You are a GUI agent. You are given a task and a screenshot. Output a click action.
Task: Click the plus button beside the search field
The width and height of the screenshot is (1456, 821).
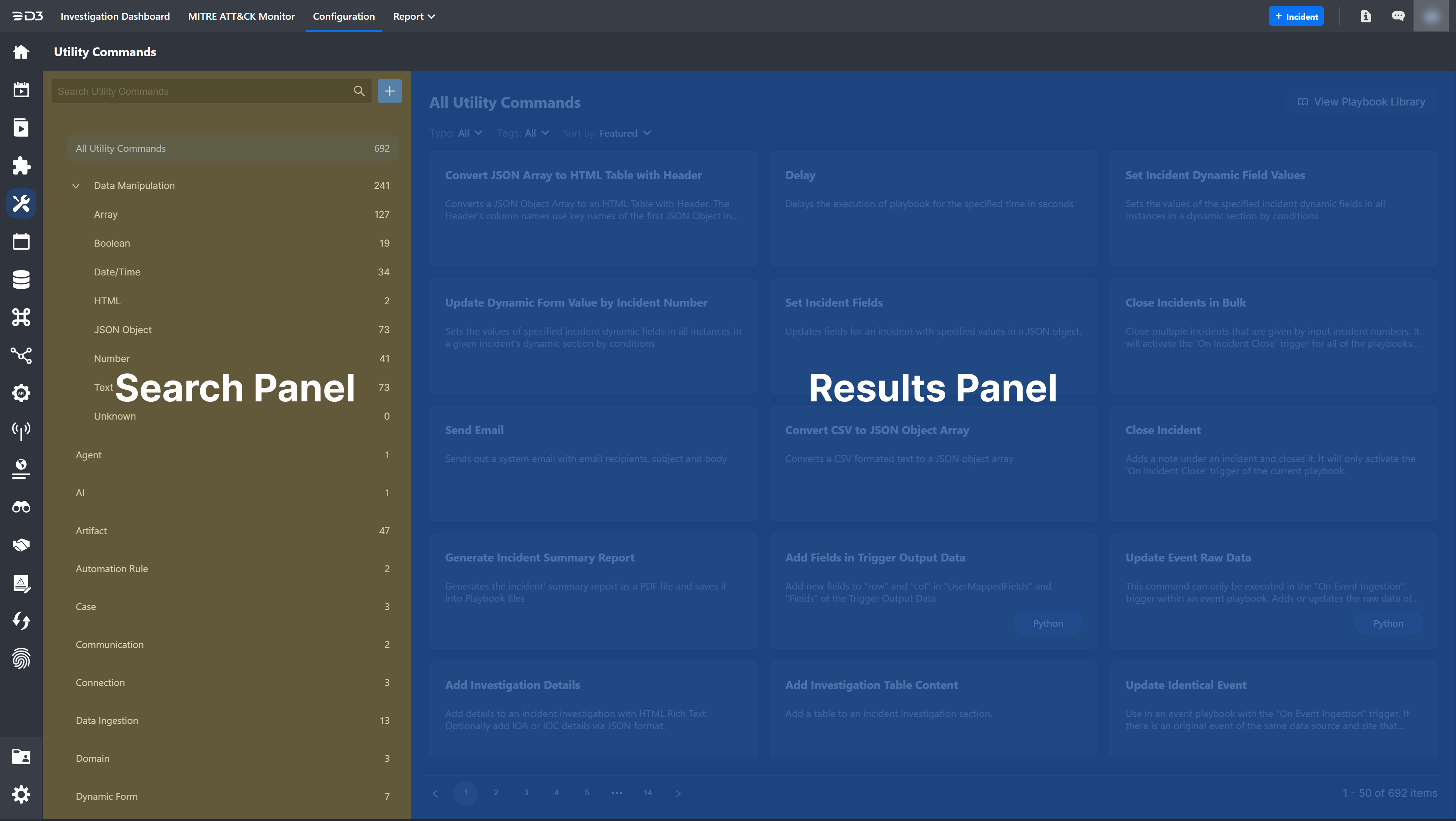pyautogui.click(x=389, y=91)
